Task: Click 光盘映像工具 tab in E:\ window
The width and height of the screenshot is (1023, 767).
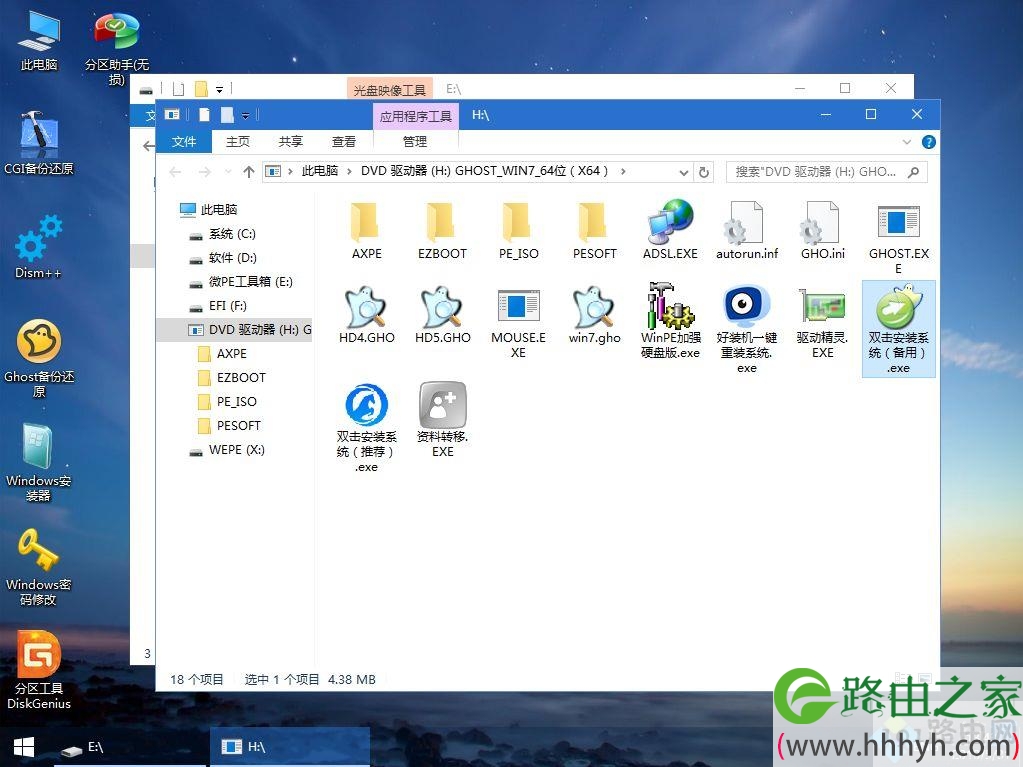Action: [x=389, y=90]
